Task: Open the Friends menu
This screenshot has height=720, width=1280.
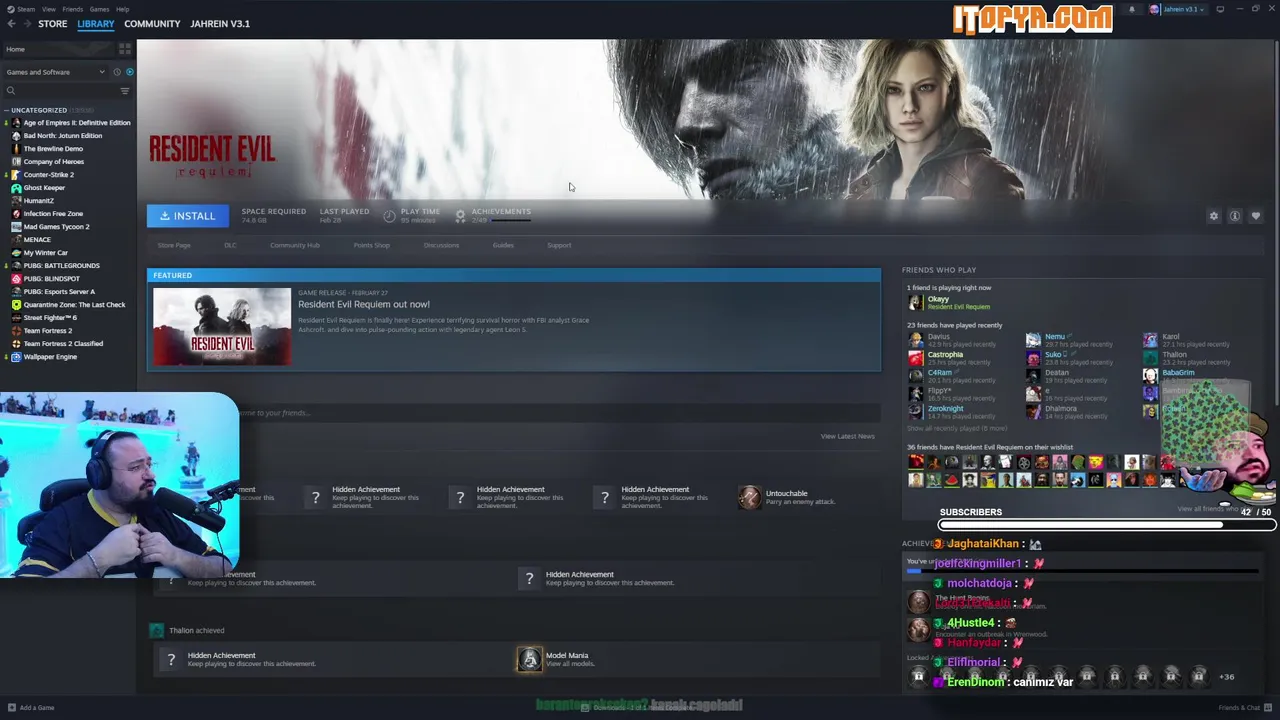Action: [x=73, y=9]
